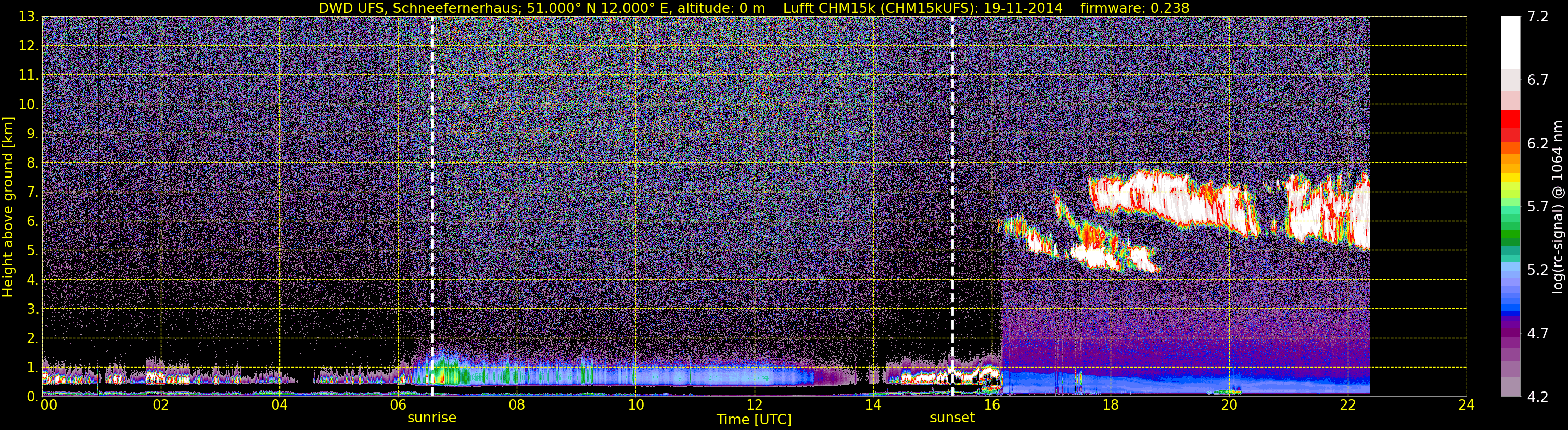This screenshot has width=1568, height=430.
Task: Click the colorbar tick value 5.7
Action: pyautogui.click(x=1538, y=207)
